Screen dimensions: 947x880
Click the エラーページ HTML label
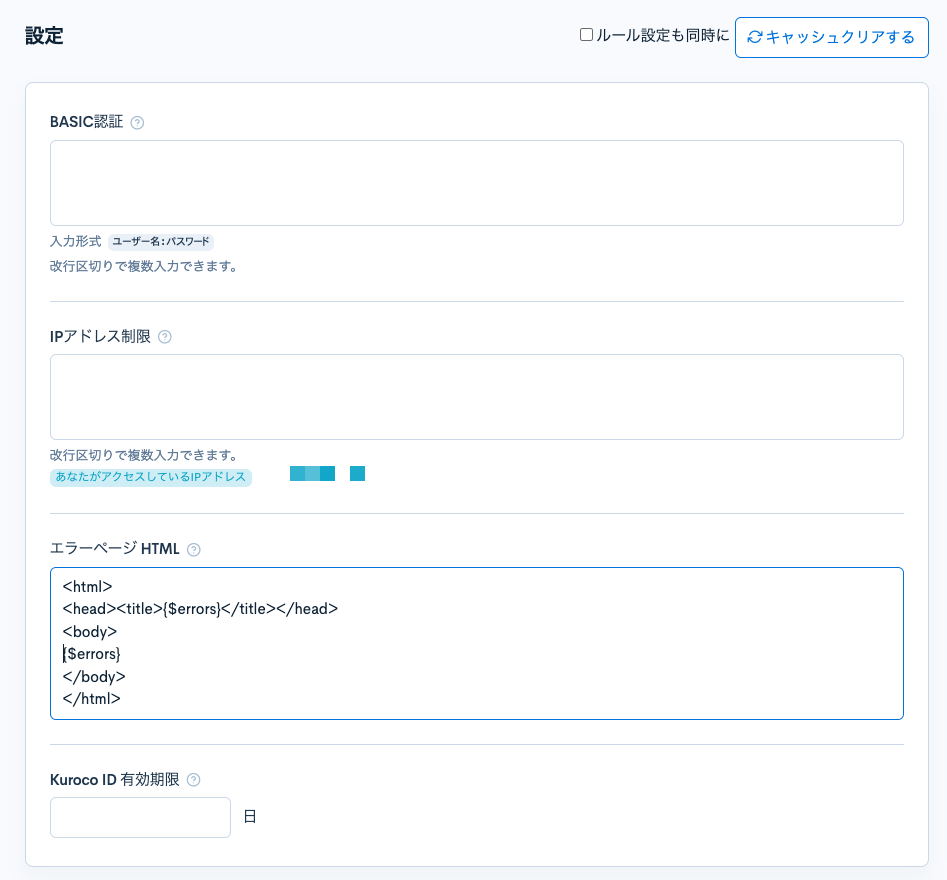coord(115,549)
